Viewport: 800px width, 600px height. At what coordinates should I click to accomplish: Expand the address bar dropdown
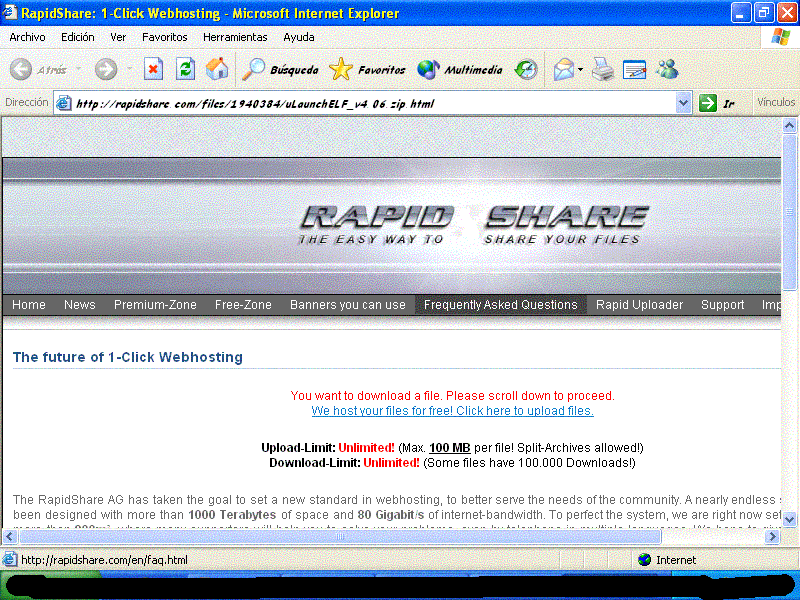[683, 103]
